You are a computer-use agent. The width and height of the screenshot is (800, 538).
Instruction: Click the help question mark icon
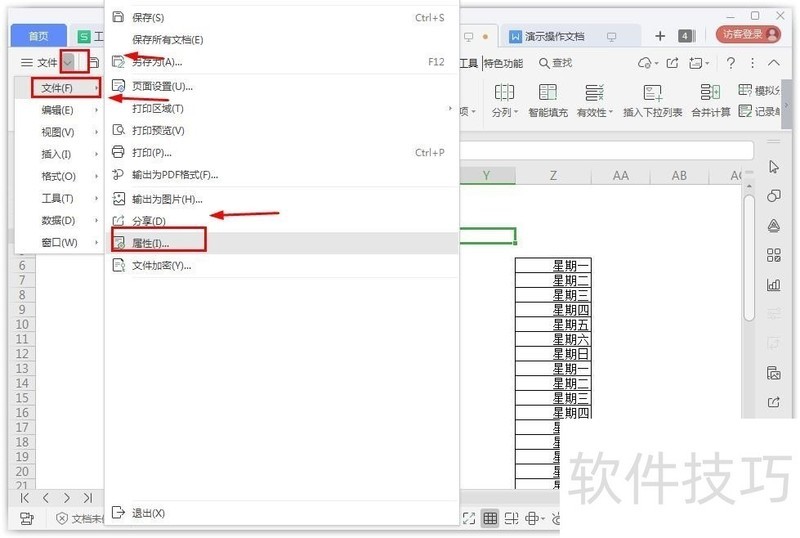coord(731,63)
